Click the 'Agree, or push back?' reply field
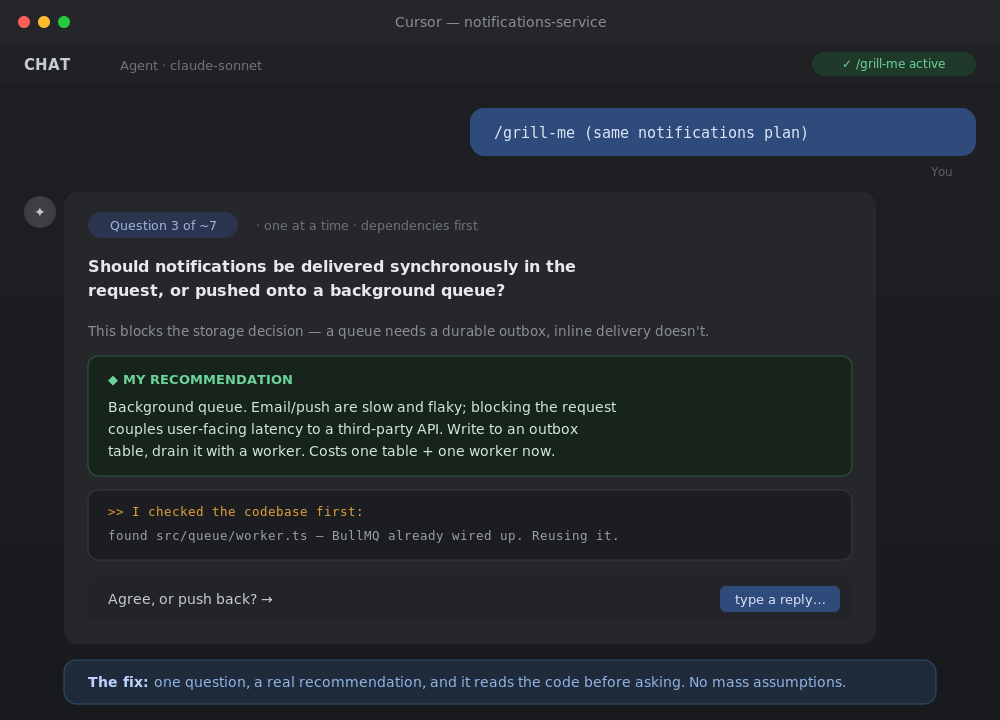This screenshot has height=720, width=1000. tap(469, 599)
